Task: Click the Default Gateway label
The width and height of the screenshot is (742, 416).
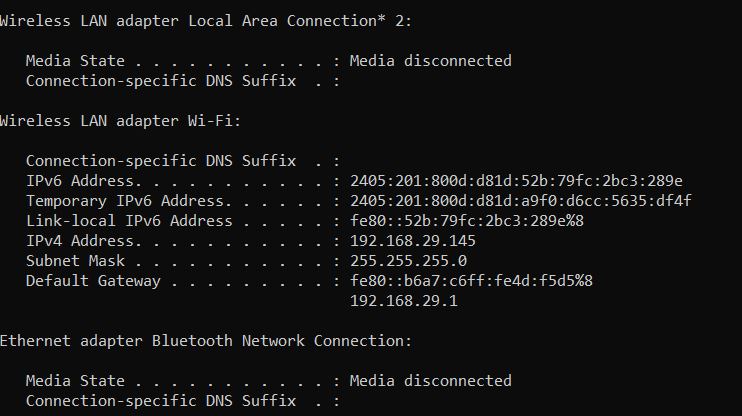Action: click(x=93, y=281)
